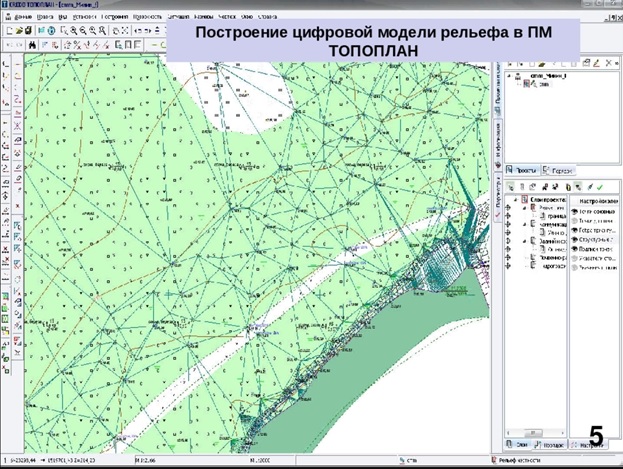This screenshot has height=469, width=623.
Task: Toggle the dimmed eye for Указатели row
Action: point(574,258)
